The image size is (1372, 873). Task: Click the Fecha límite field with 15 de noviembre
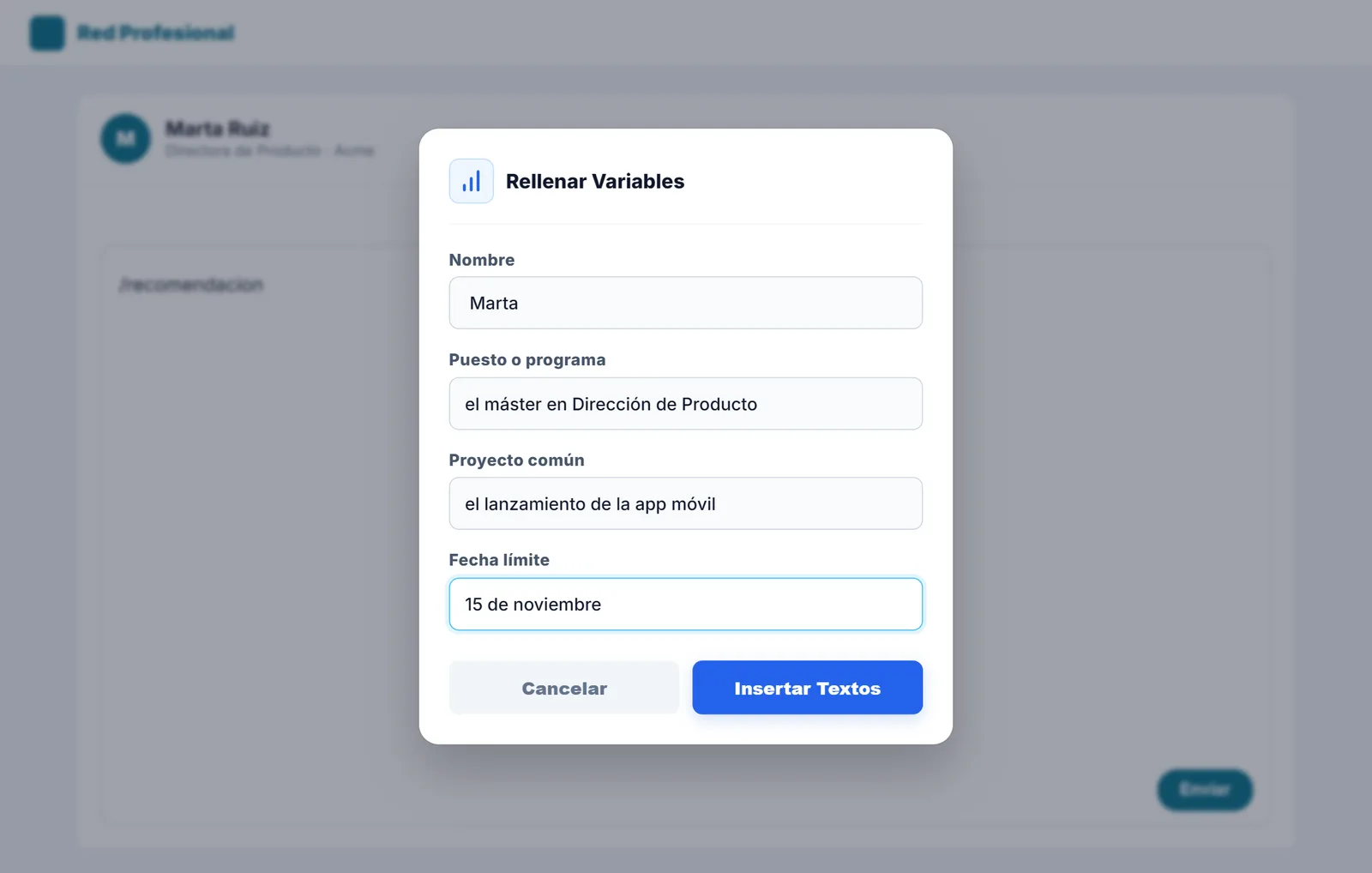685,604
